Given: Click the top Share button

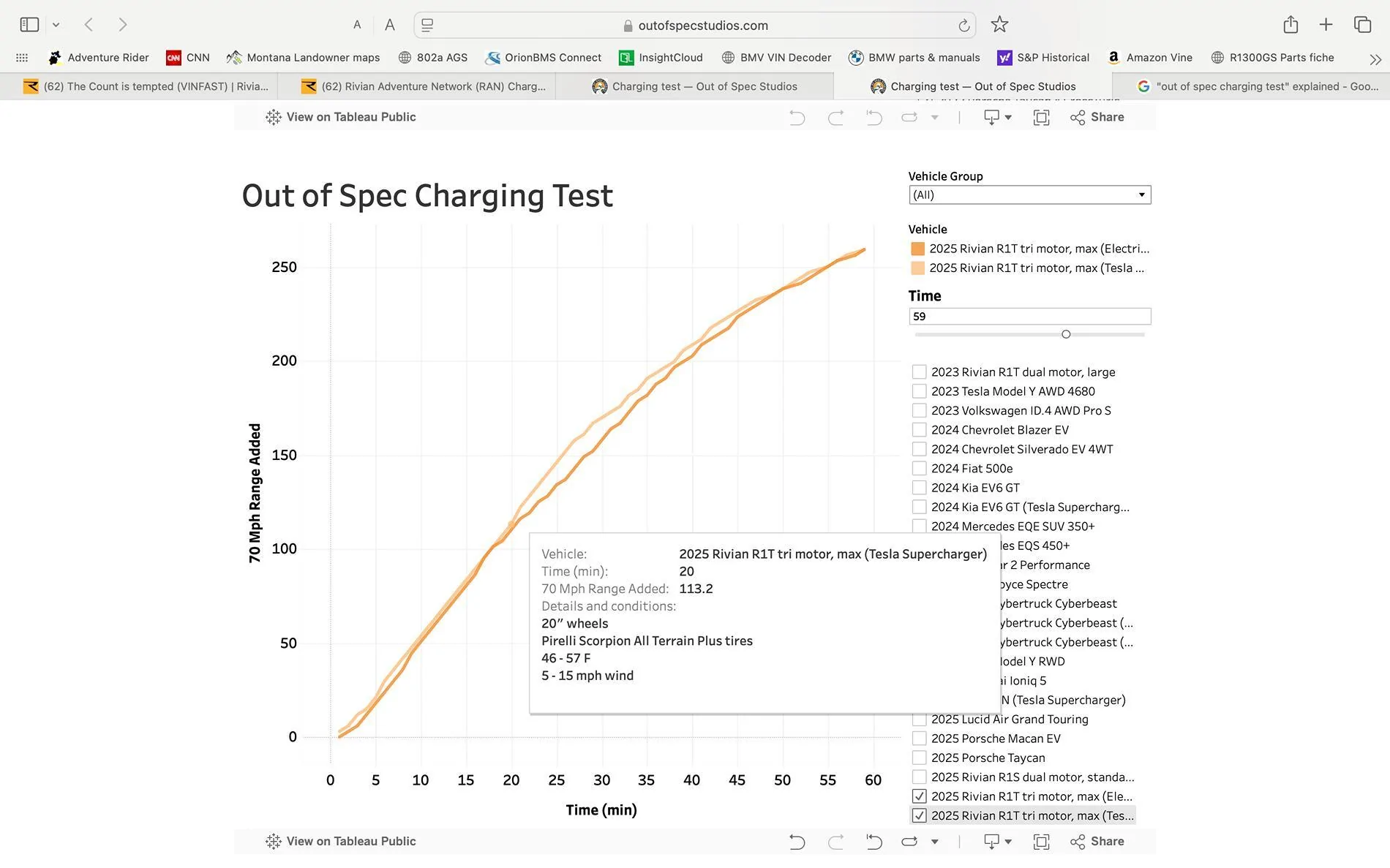Looking at the screenshot, I should pos(1097,117).
